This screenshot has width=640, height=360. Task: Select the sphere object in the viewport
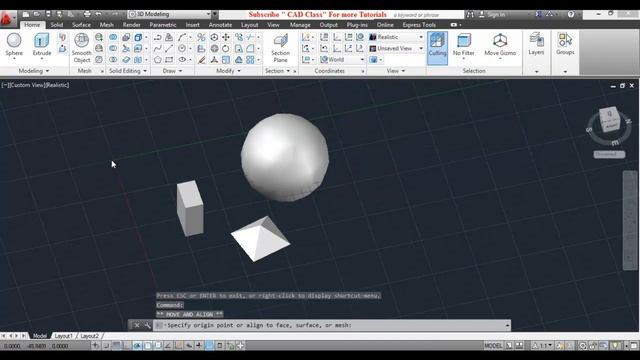point(285,157)
